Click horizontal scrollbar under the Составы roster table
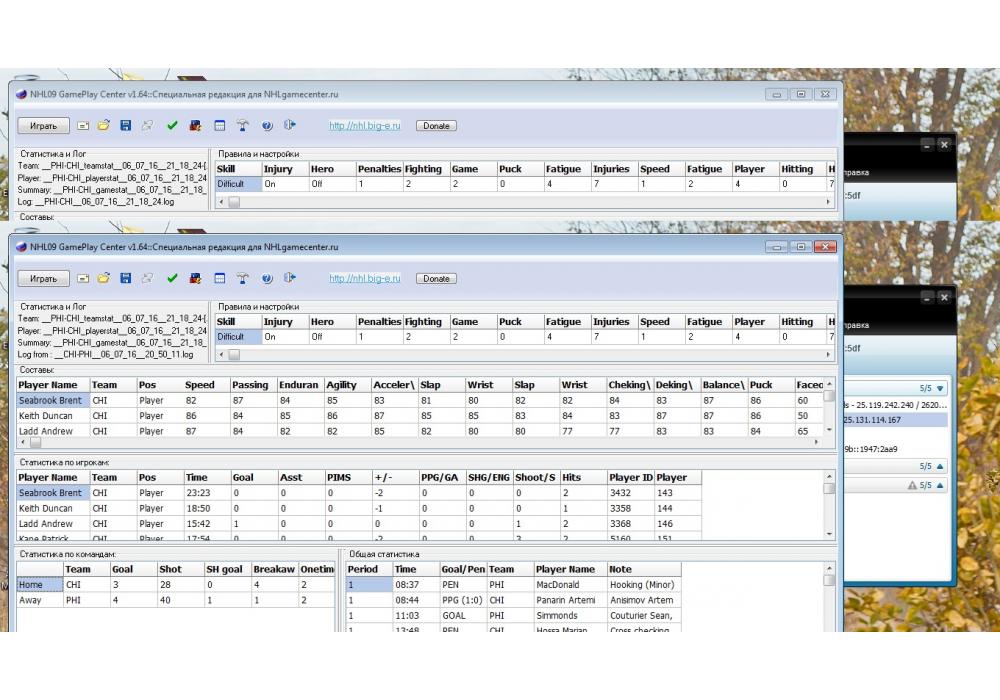Image resolution: width=1000 pixels, height=700 pixels. click(420, 441)
